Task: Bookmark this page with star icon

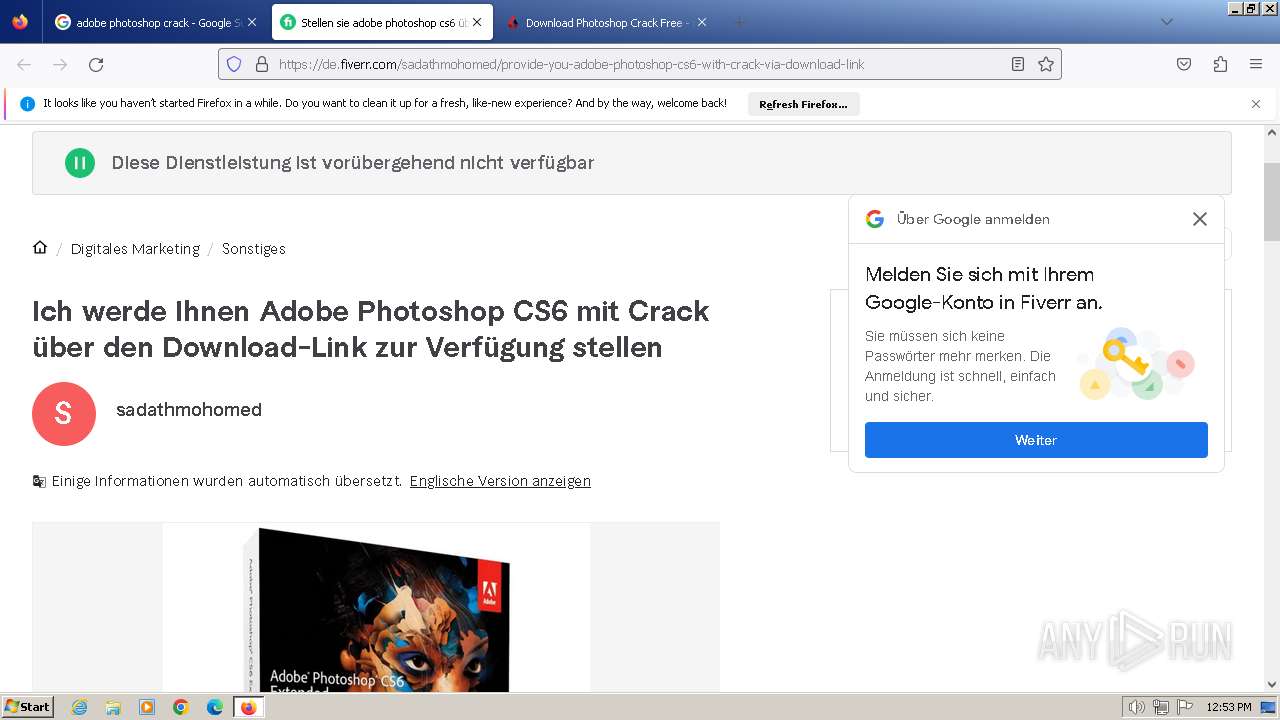Action: (x=1046, y=64)
